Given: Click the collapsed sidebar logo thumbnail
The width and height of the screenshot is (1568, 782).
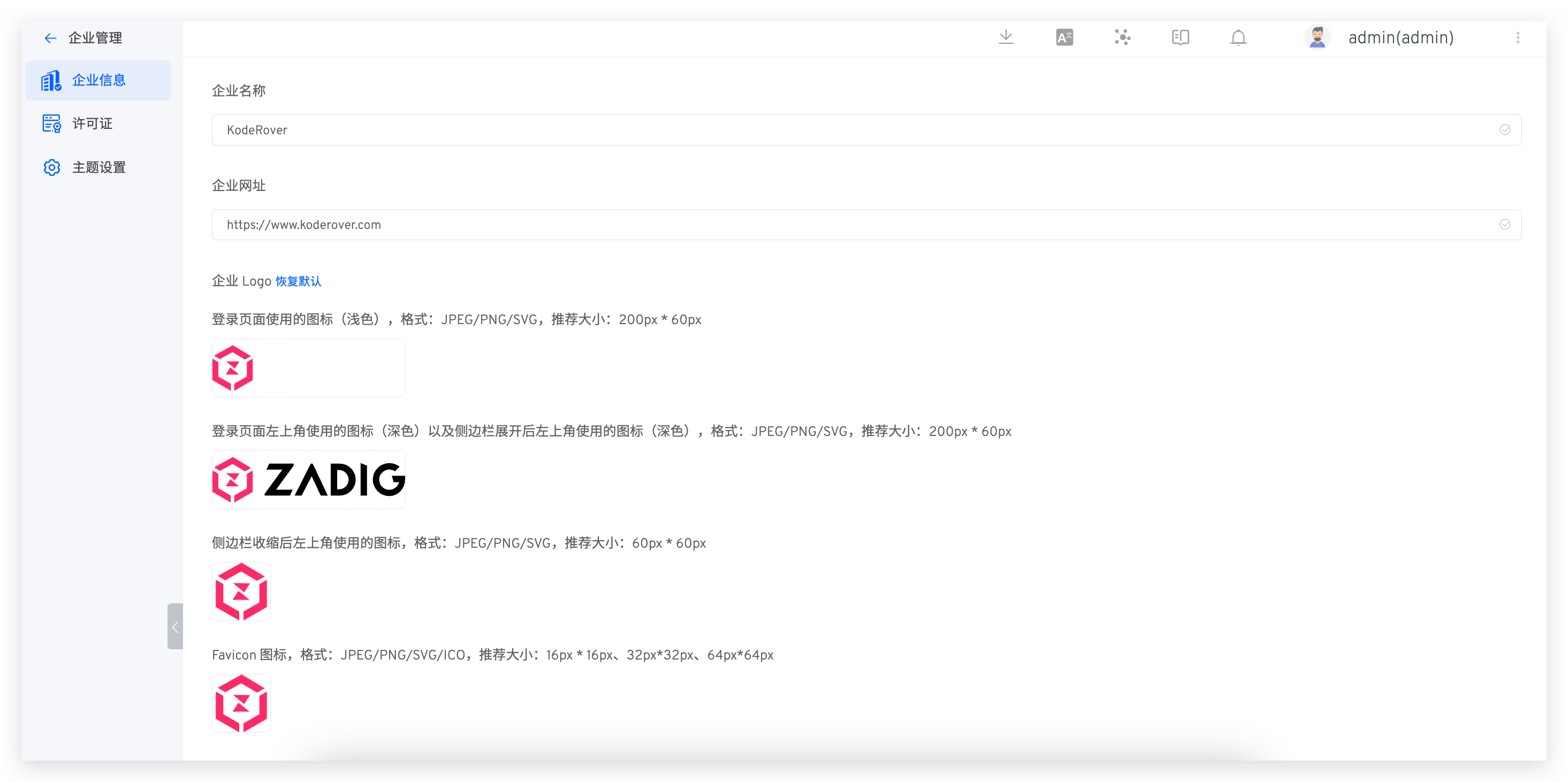Looking at the screenshot, I should pos(241,592).
